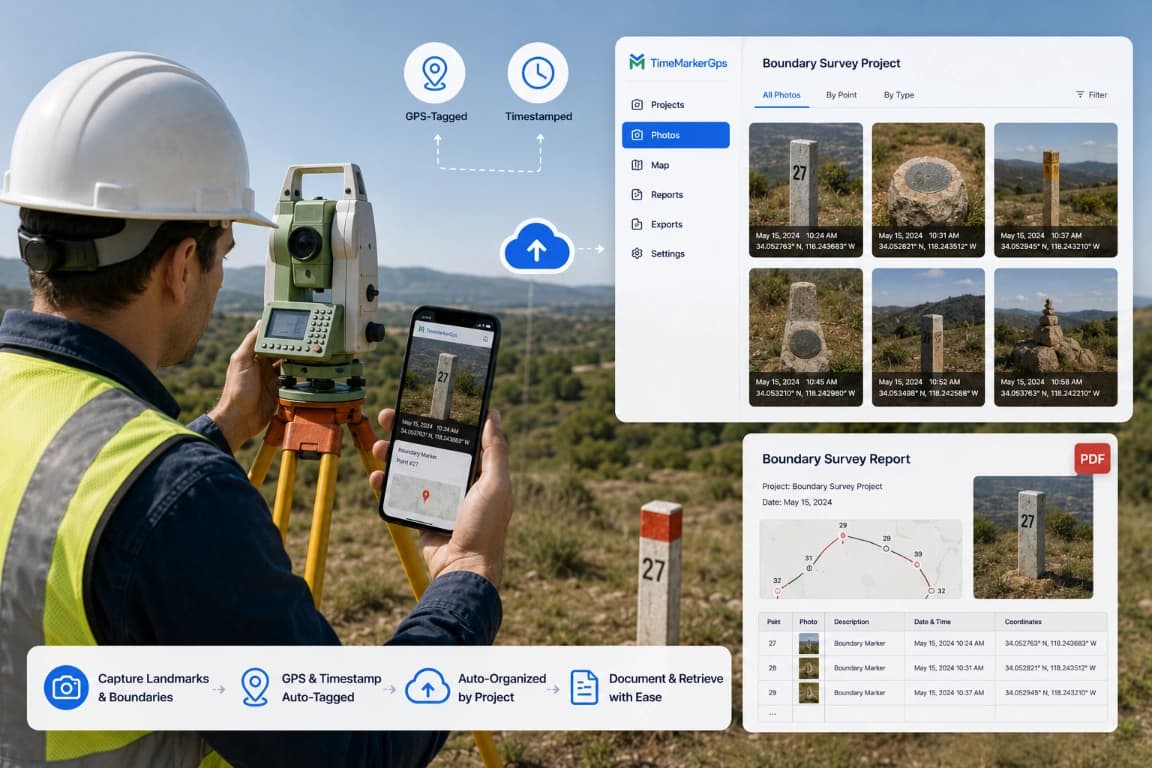This screenshot has height=768, width=1152.
Task: Click the GPS-Tagged pin icon
Action: tap(434, 73)
